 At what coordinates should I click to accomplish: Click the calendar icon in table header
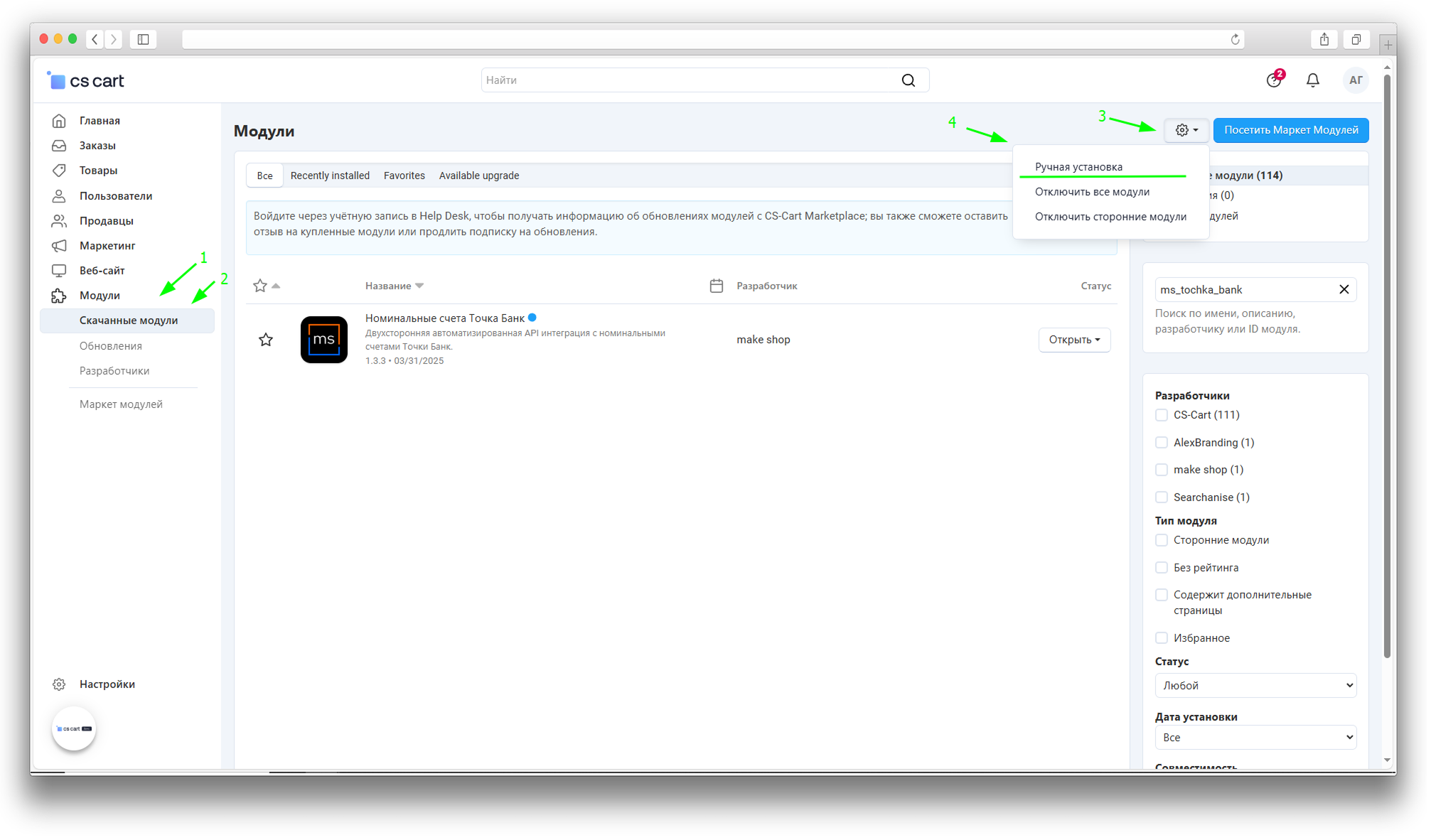coord(716,286)
